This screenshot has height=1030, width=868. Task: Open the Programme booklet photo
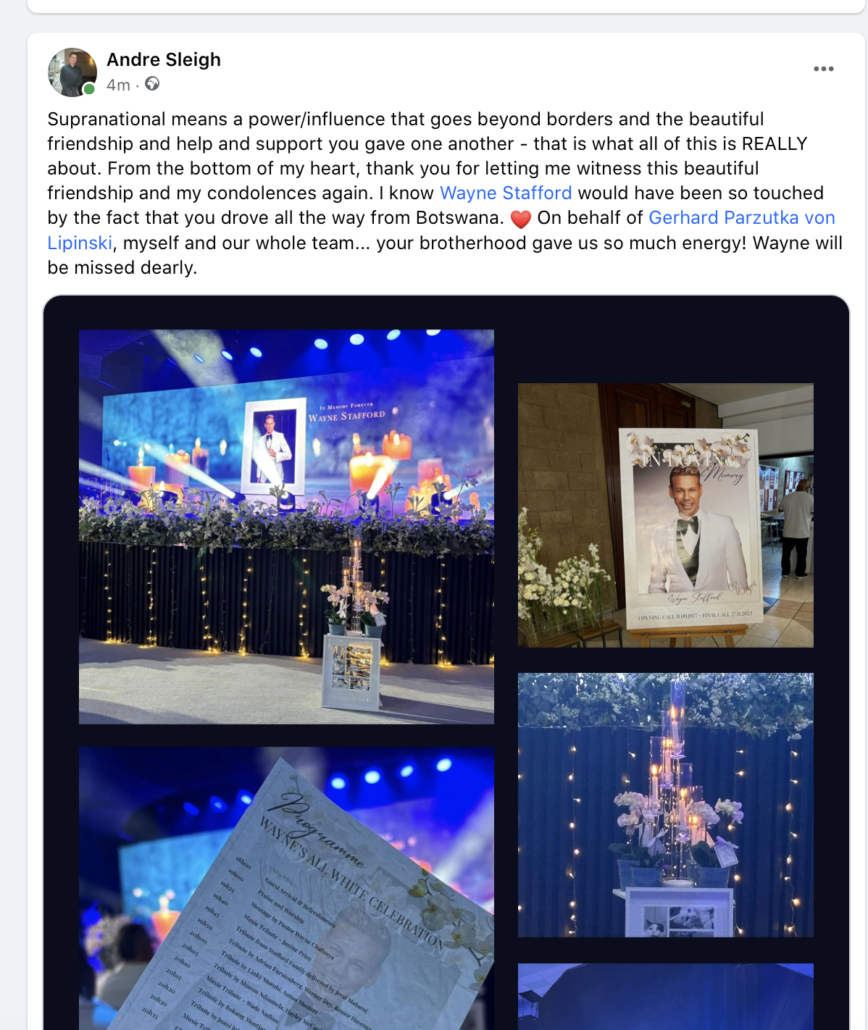286,888
